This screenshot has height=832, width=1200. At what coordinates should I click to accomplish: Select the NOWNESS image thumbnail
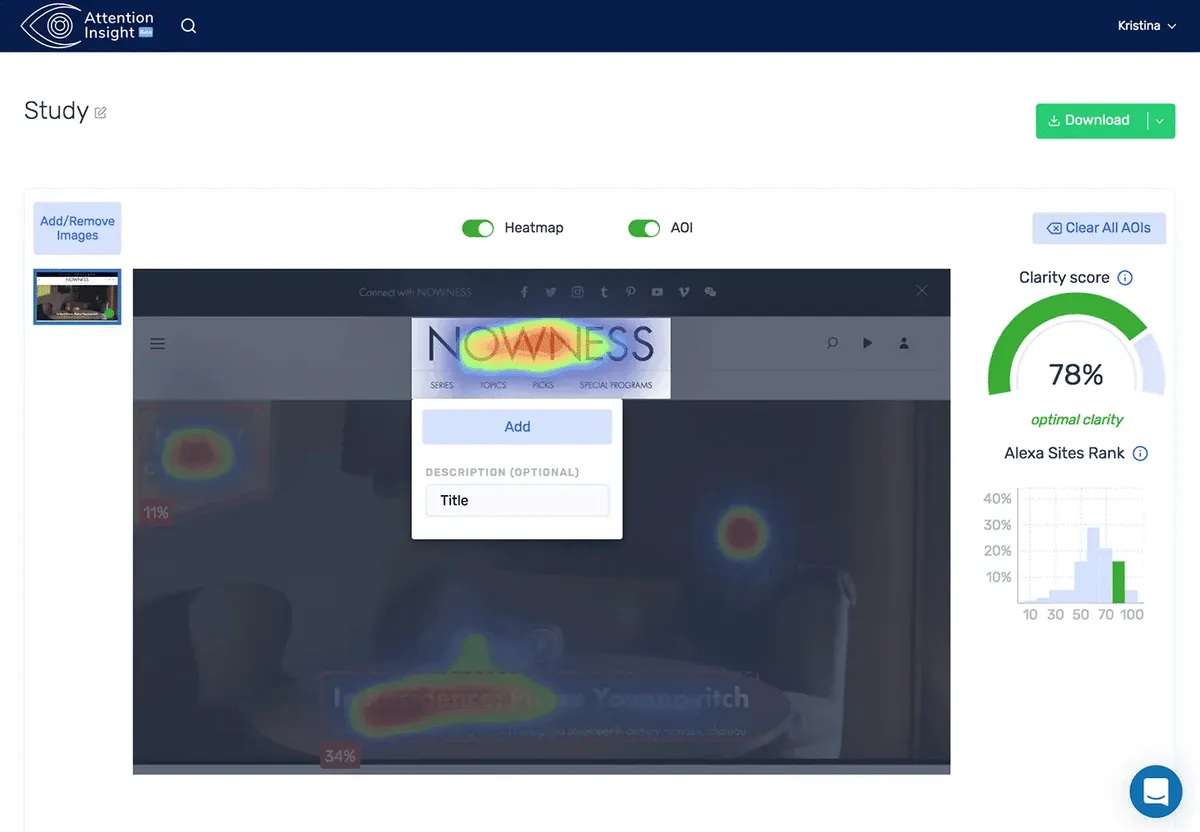78,296
